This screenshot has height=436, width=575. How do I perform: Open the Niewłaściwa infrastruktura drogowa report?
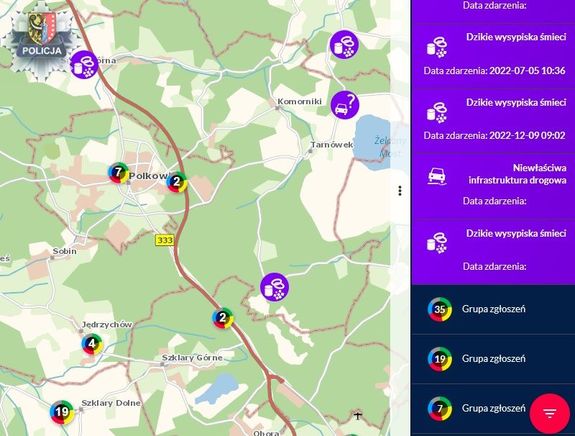click(493, 186)
